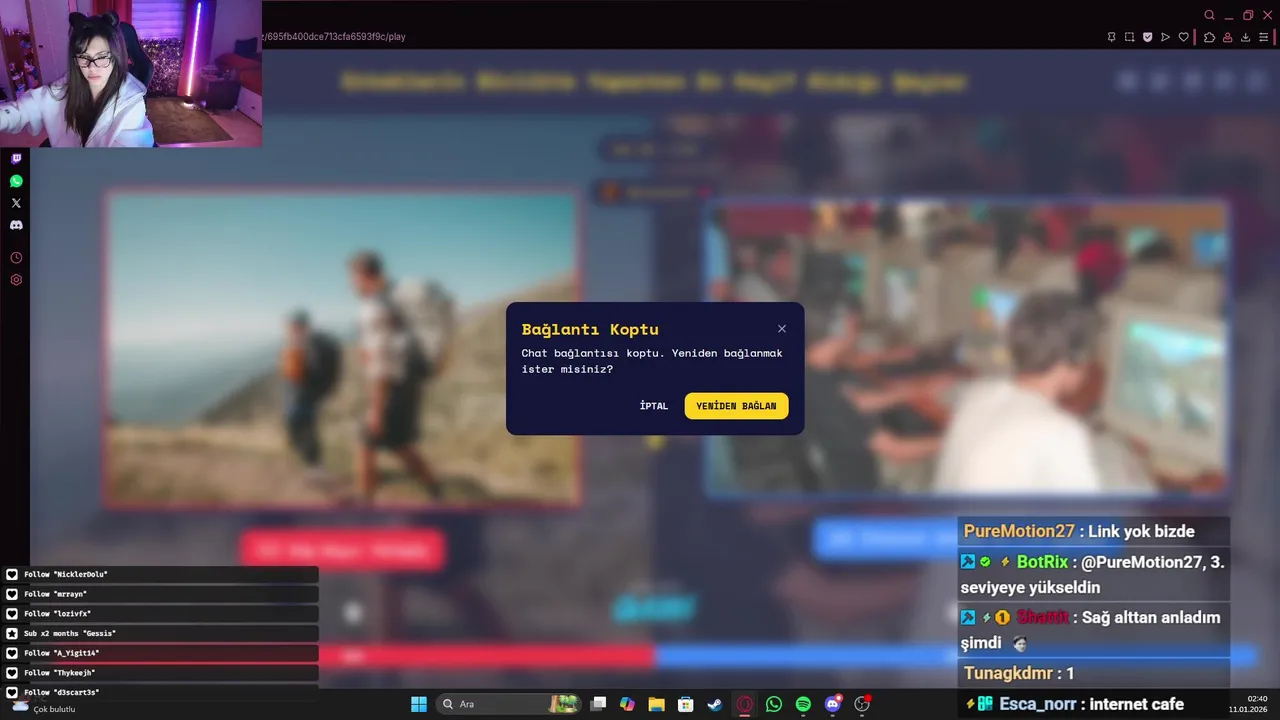
Task: Open Spotify from taskbar
Action: [x=803, y=704]
